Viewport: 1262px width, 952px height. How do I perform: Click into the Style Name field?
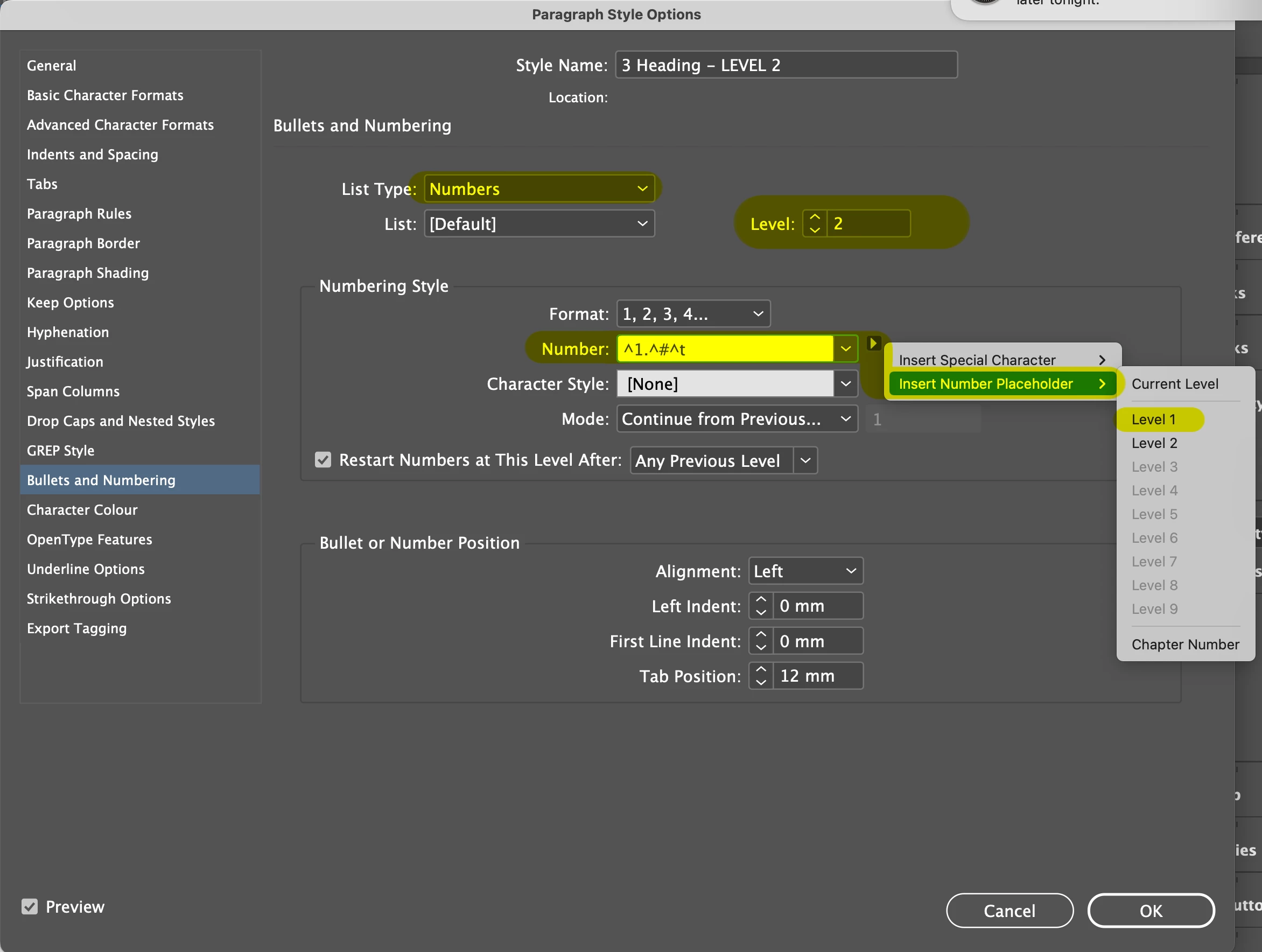786,65
